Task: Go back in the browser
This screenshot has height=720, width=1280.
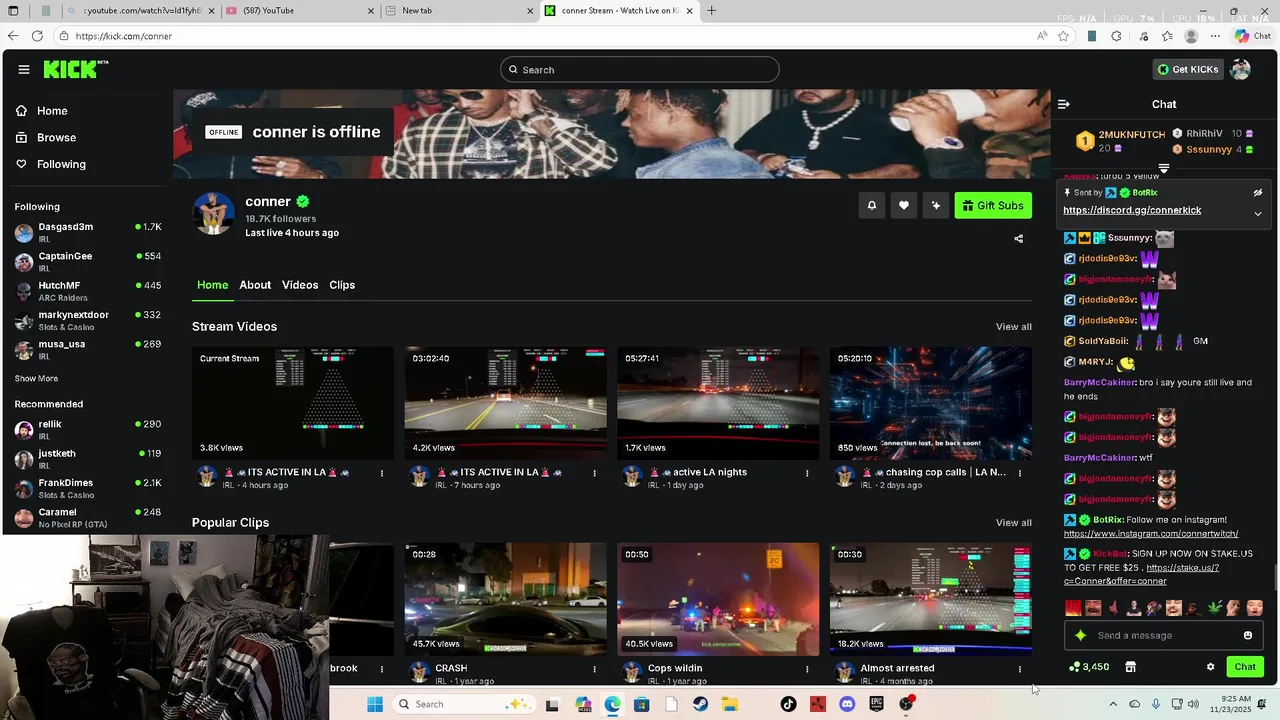Action: (12, 36)
